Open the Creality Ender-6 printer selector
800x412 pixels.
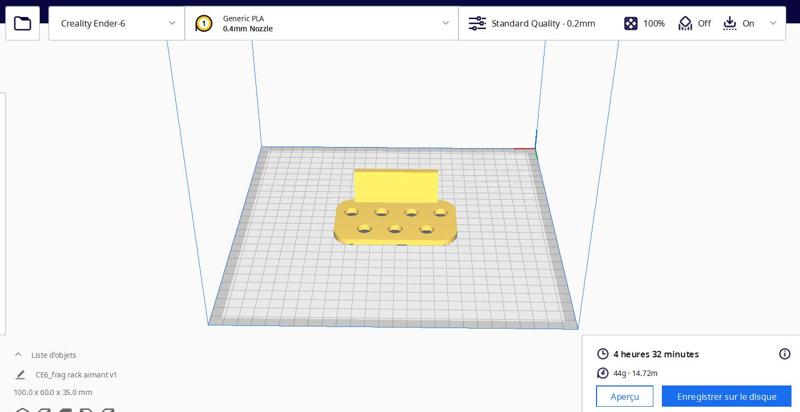pos(116,23)
